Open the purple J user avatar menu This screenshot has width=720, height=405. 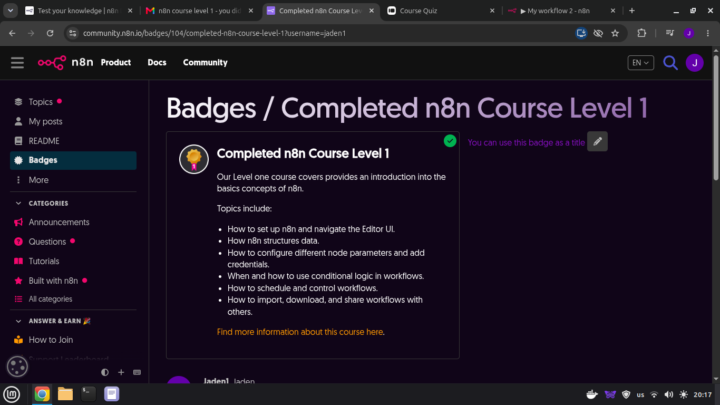coord(694,62)
